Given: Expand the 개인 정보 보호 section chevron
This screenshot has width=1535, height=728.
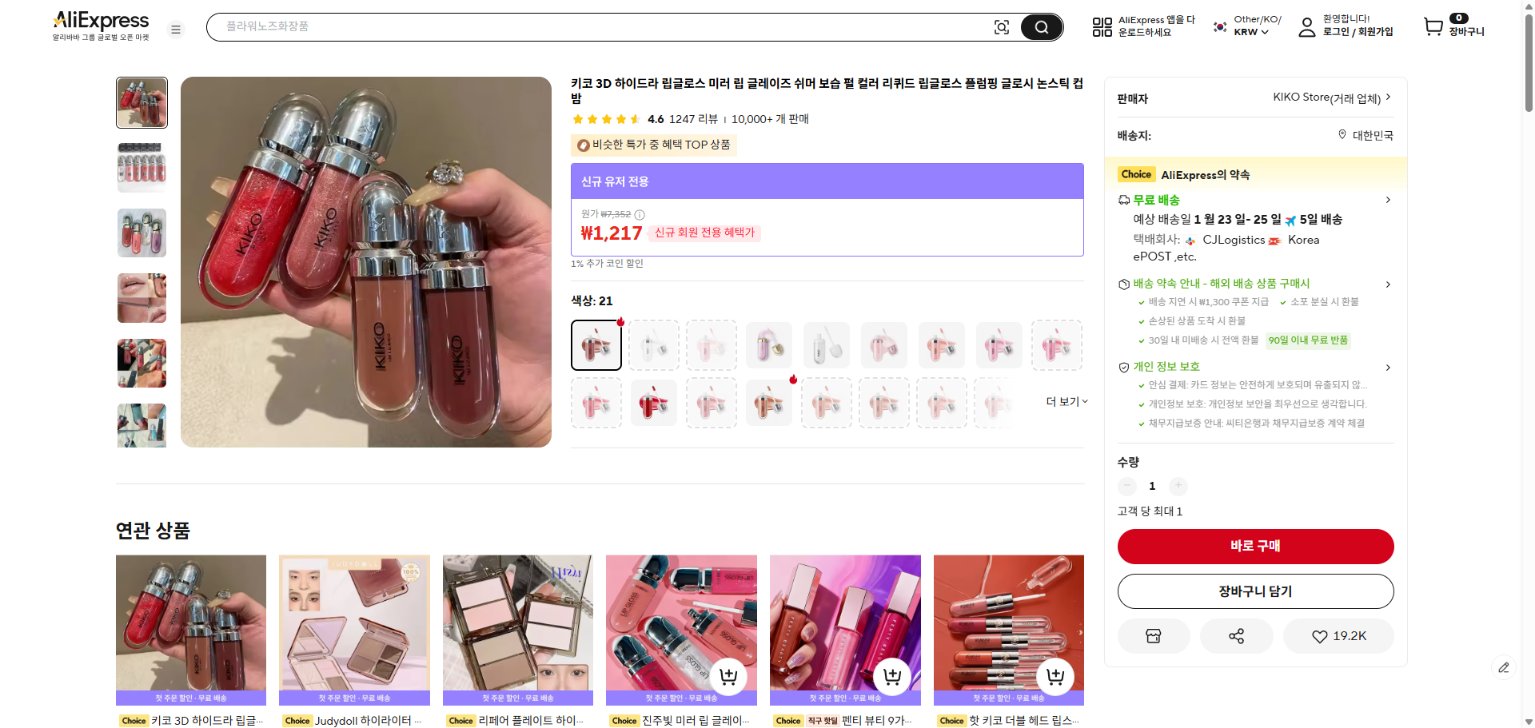Looking at the screenshot, I should click(x=1387, y=367).
